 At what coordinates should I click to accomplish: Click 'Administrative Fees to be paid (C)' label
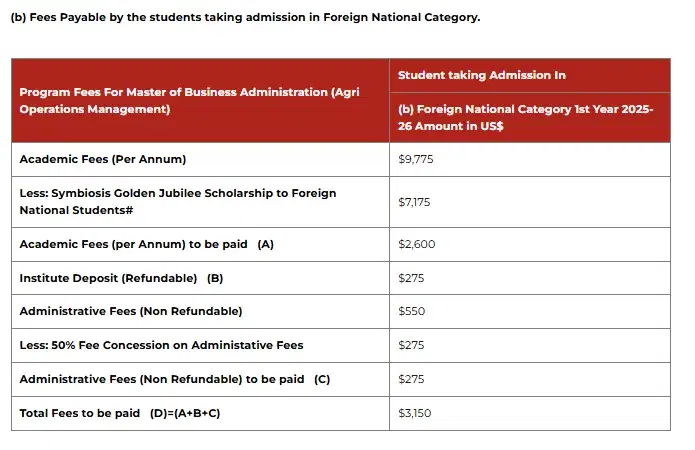(174, 379)
